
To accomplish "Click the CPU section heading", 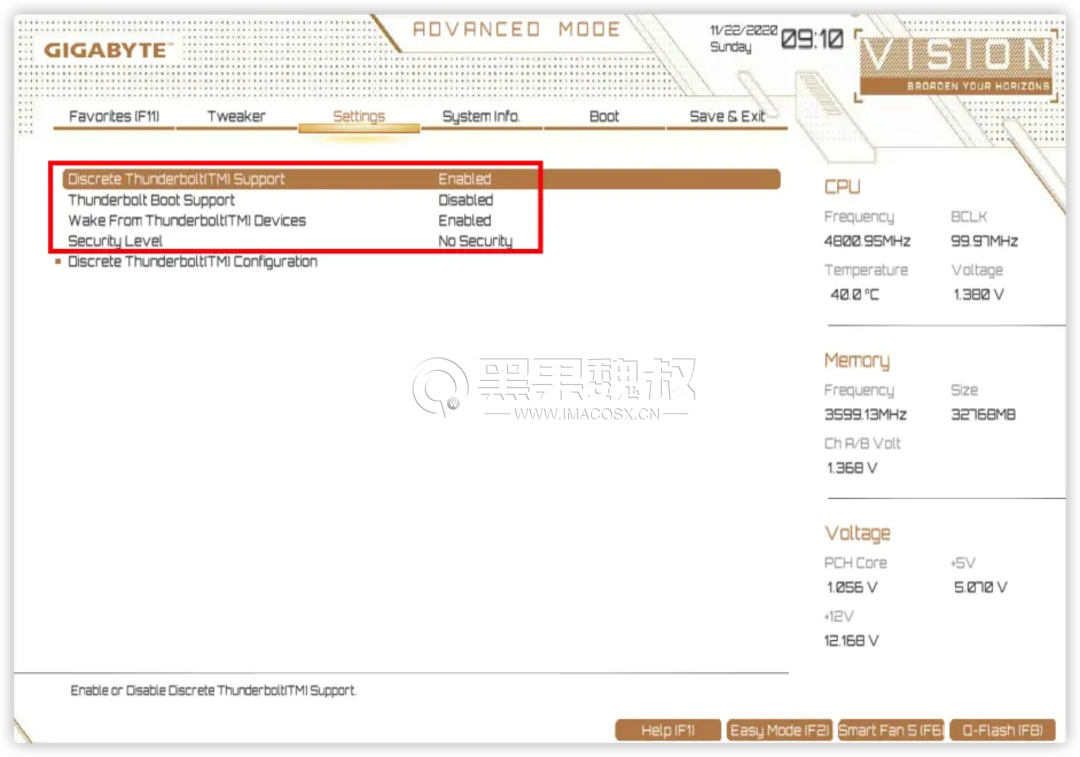I will tap(842, 187).
